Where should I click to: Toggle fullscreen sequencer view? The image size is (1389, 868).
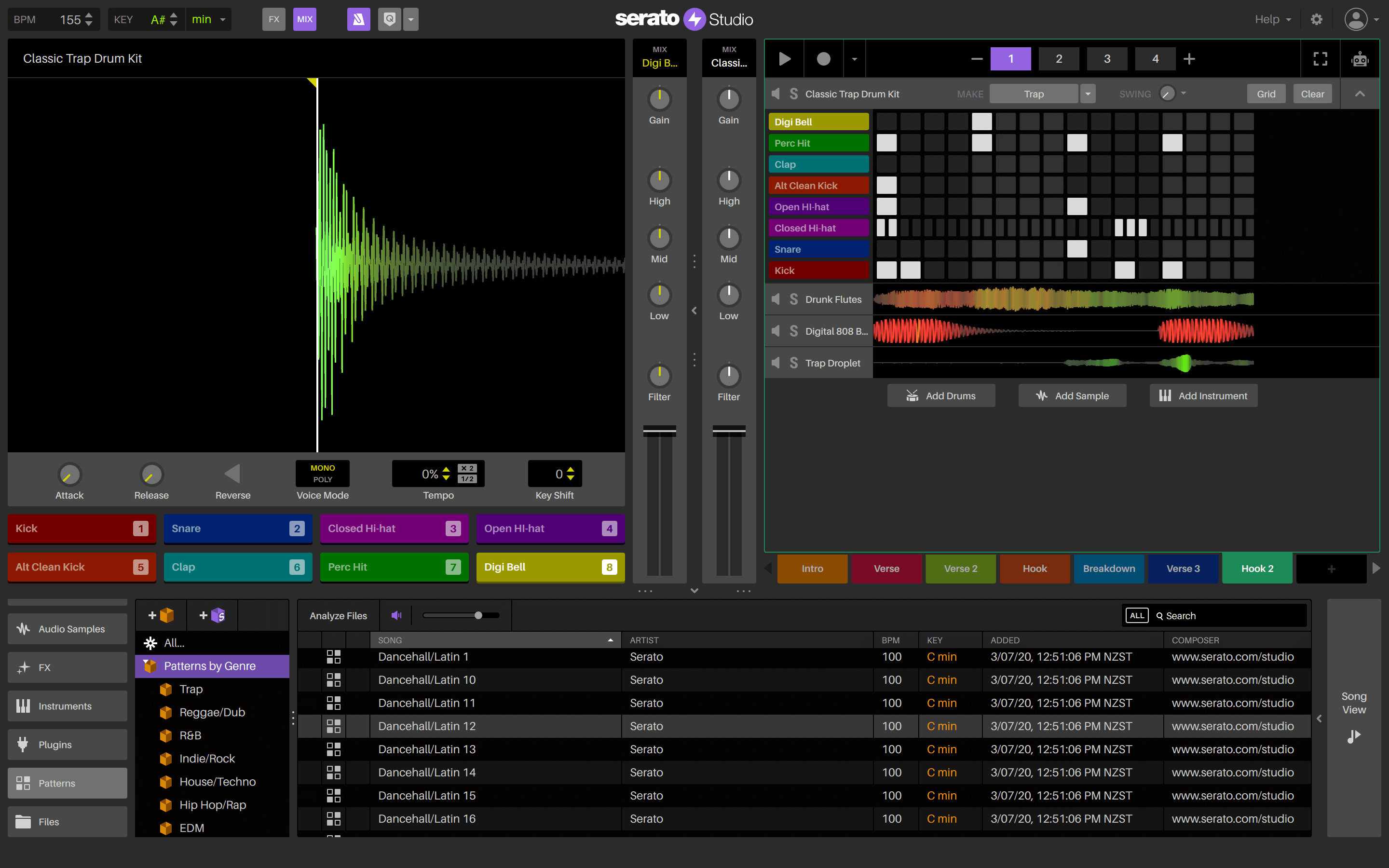(1320, 58)
